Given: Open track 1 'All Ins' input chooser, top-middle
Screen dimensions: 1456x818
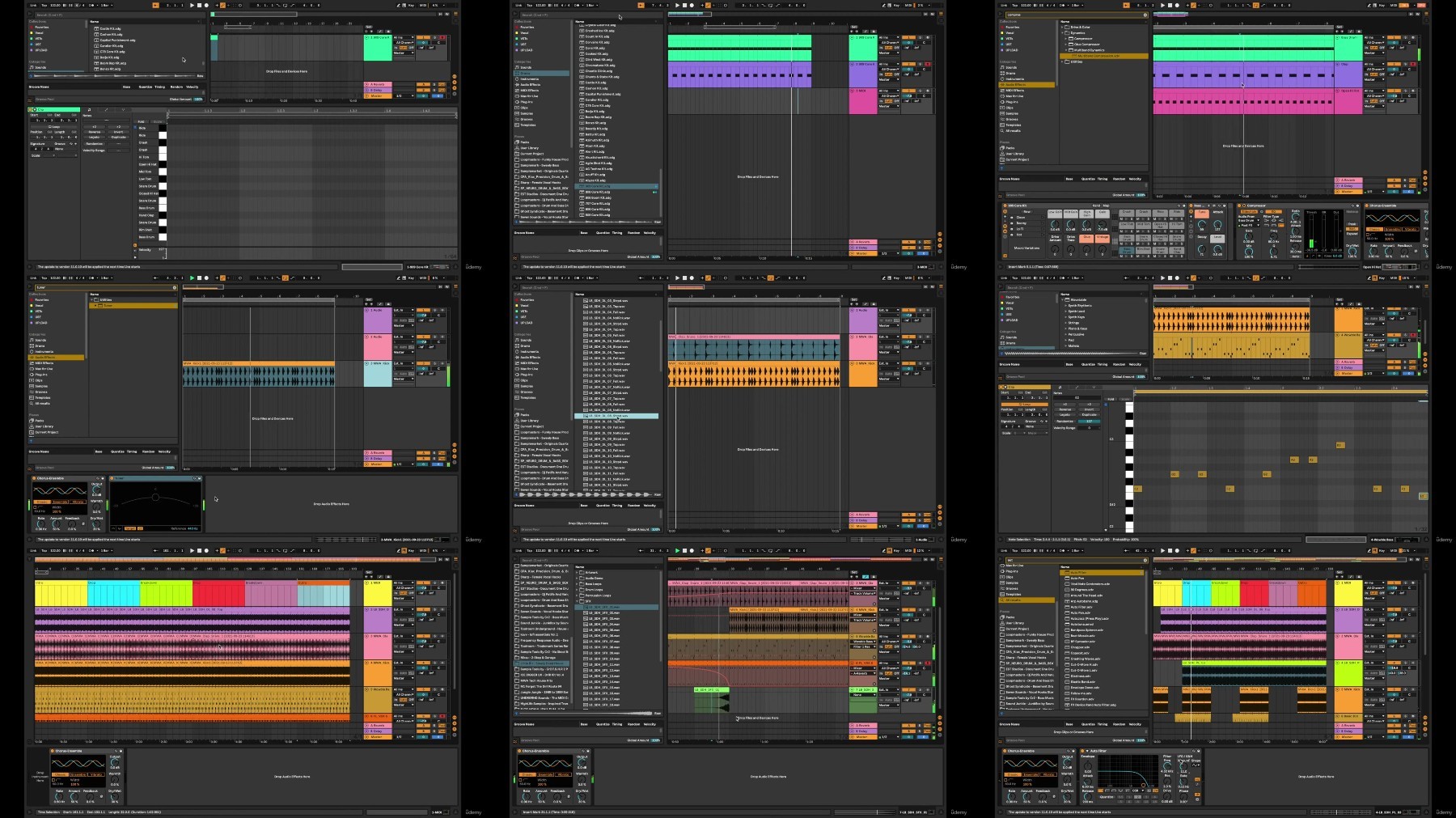Looking at the screenshot, I should pyautogui.click(x=889, y=37).
